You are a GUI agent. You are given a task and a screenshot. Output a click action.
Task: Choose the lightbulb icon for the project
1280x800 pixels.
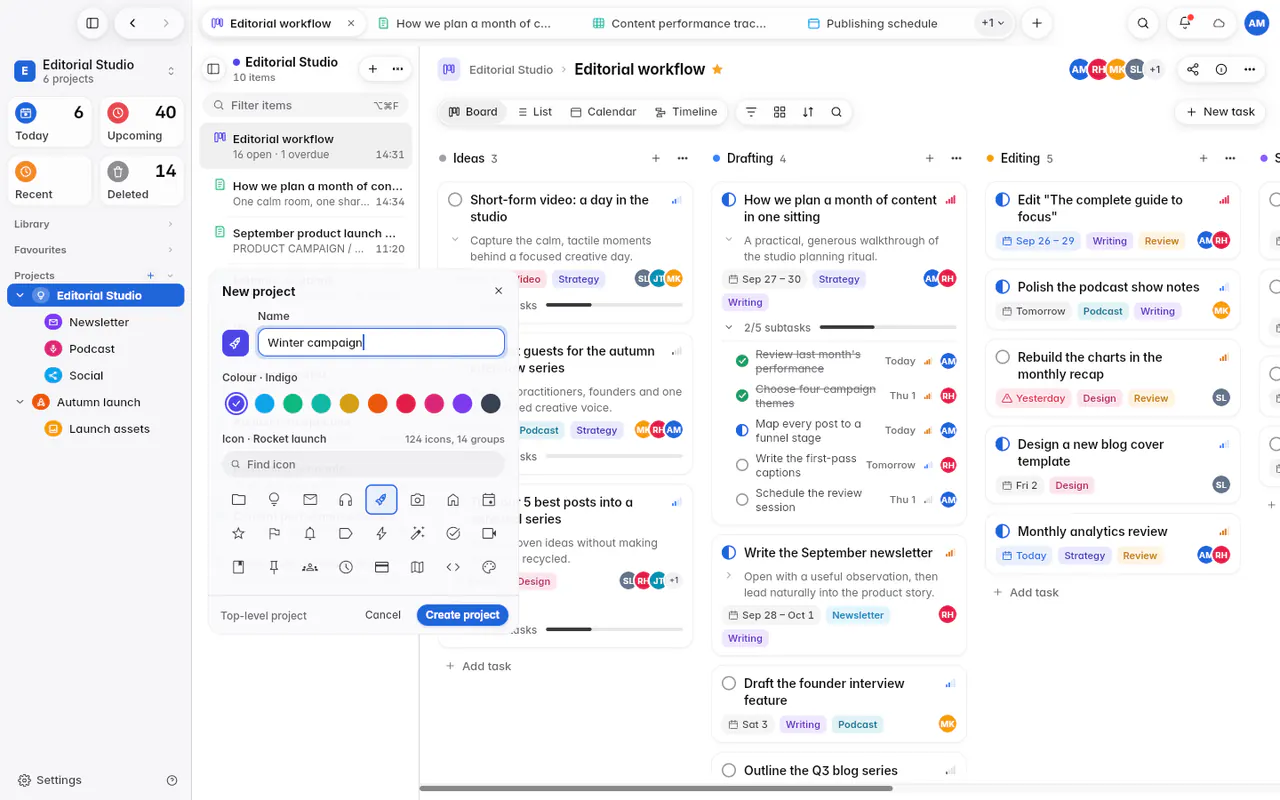(x=274, y=499)
